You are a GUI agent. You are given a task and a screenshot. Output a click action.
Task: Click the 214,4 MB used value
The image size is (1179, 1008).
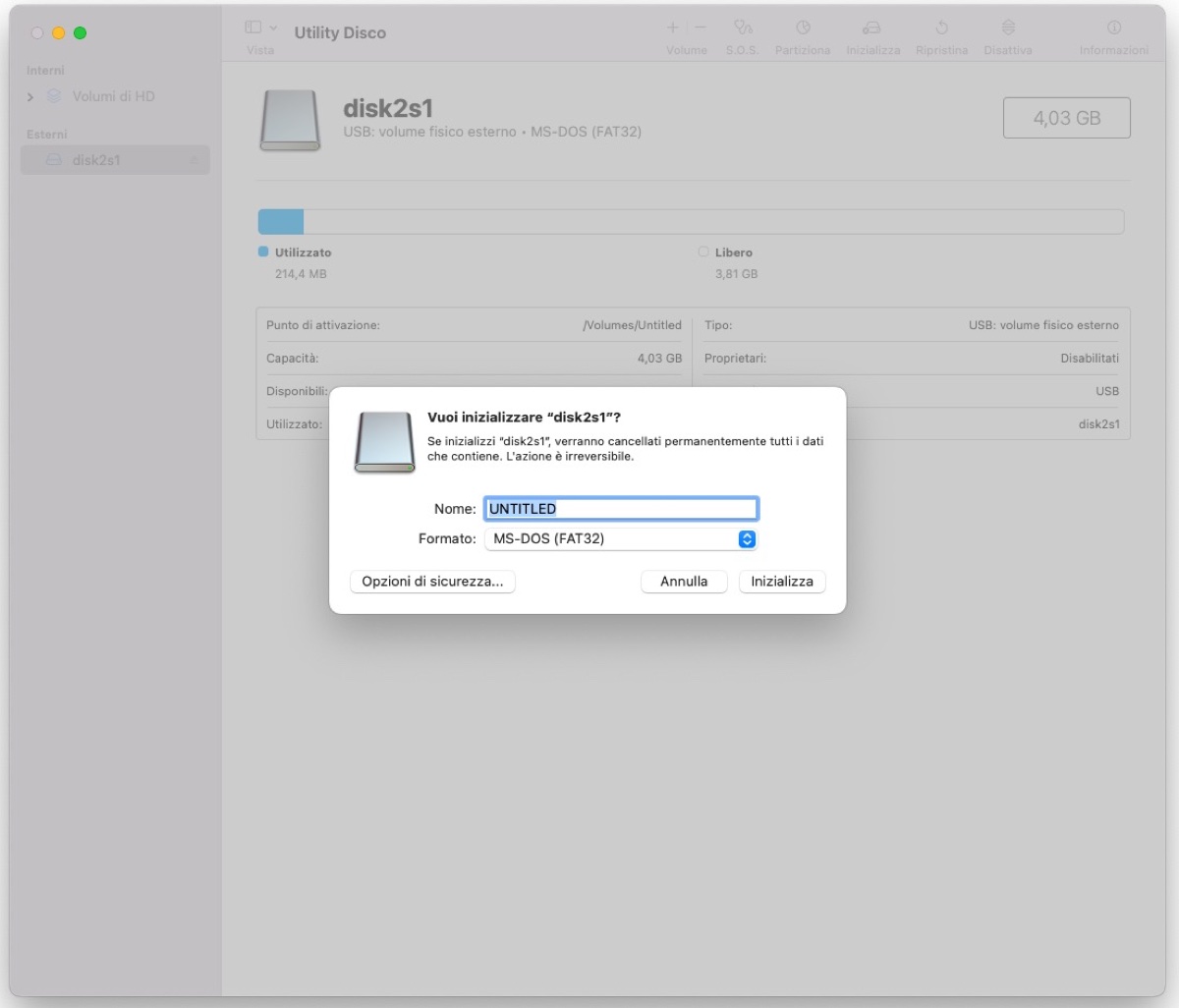(x=301, y=274)
